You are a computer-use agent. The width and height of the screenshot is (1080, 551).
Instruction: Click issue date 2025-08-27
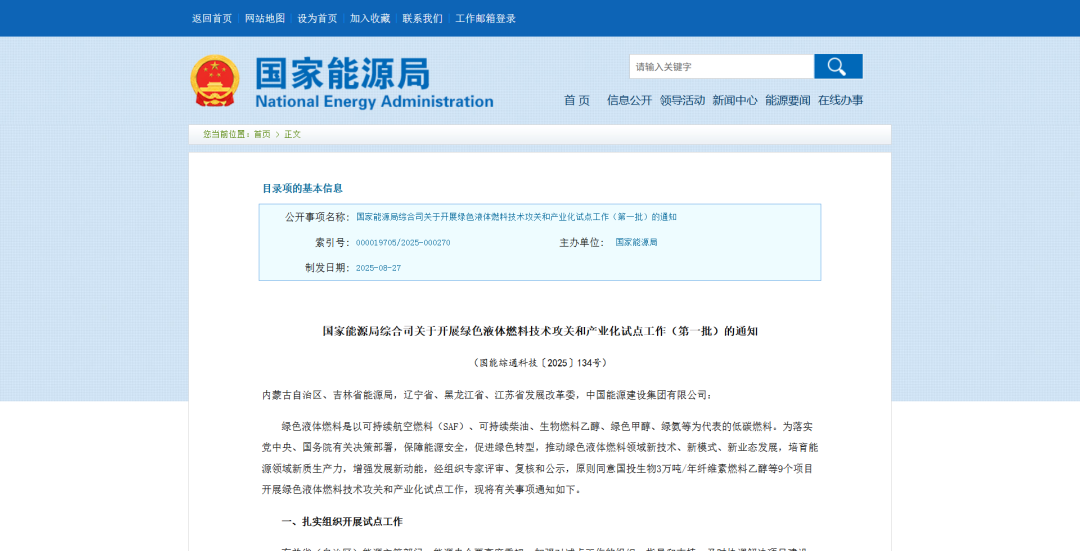pos(378,268)
